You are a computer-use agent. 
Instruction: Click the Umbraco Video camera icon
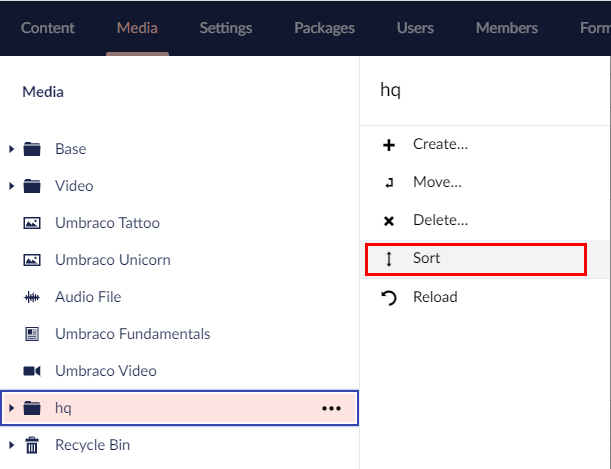tap(32, 371)
